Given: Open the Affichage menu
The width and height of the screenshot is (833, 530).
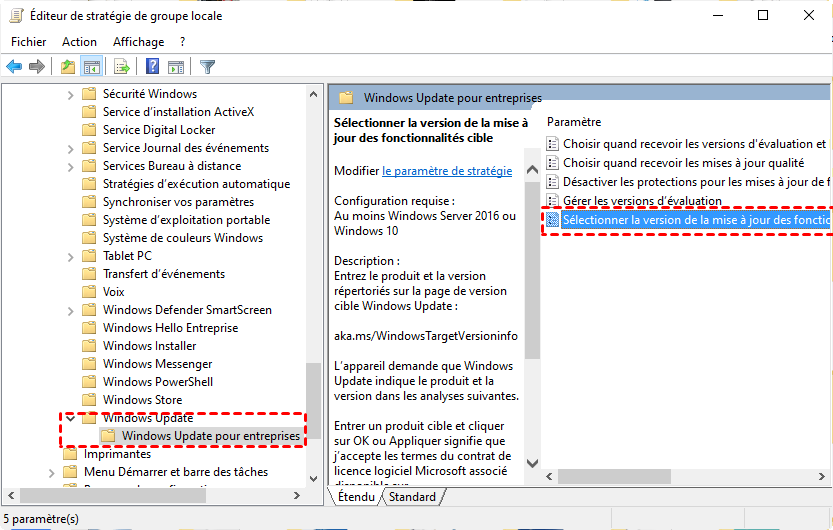Looking at the screenshot, I should tap(138, 42).
